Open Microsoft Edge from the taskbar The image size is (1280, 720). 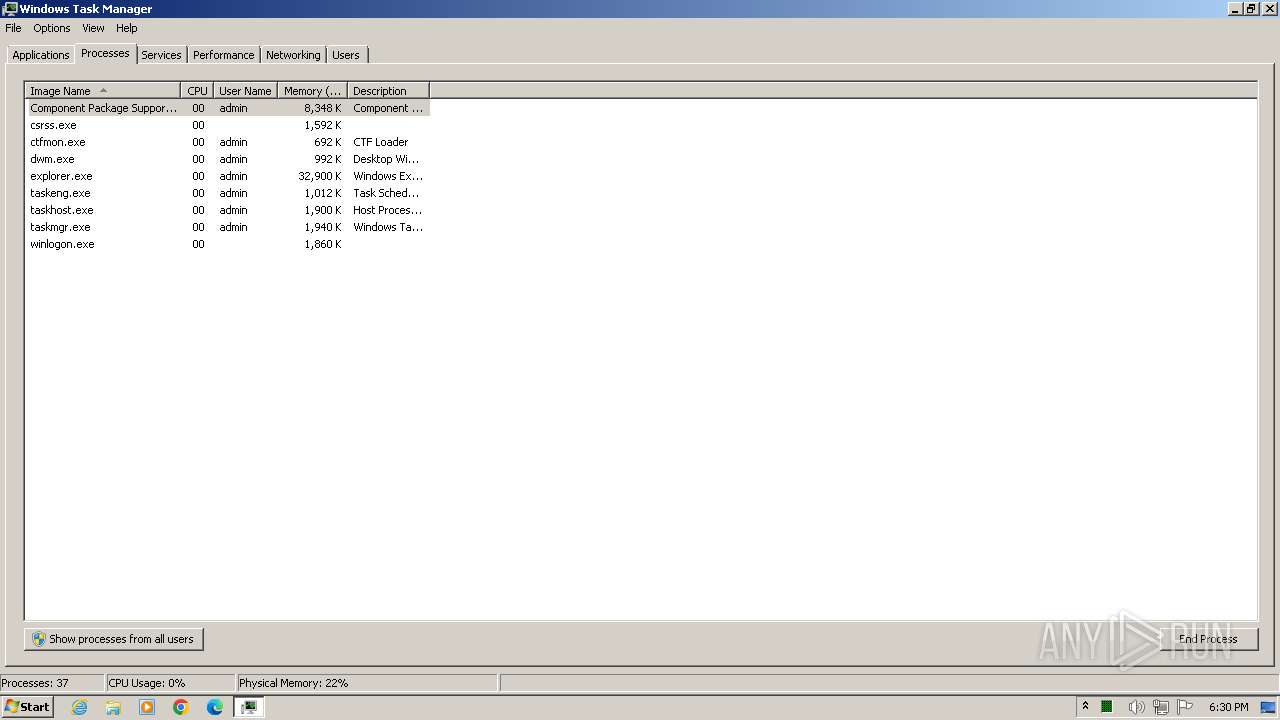(215, 707)
